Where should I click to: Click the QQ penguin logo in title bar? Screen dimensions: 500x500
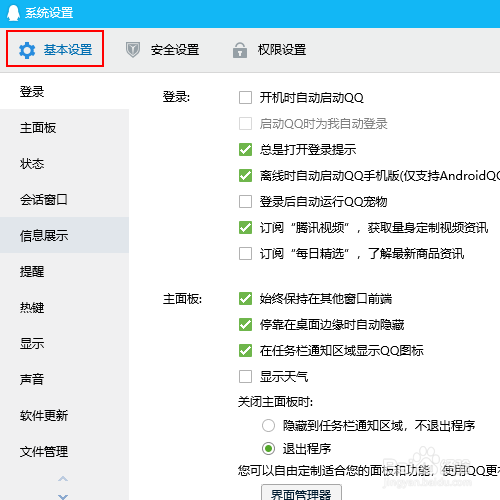(x=13, y=13)
